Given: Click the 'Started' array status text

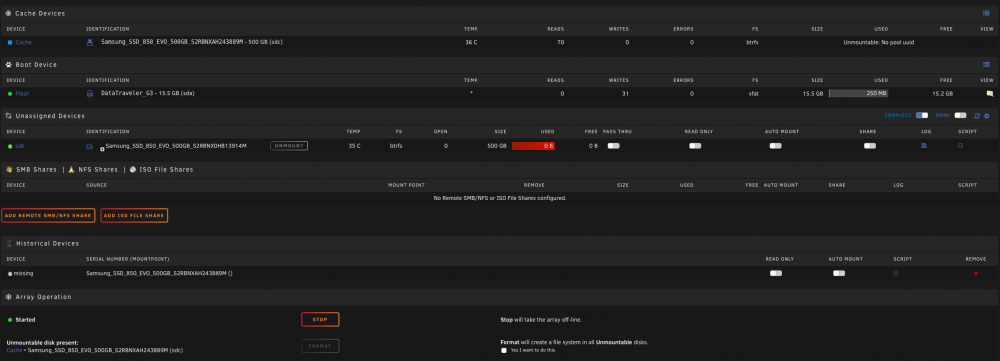Looking at the screenshot, I should 25,320.
